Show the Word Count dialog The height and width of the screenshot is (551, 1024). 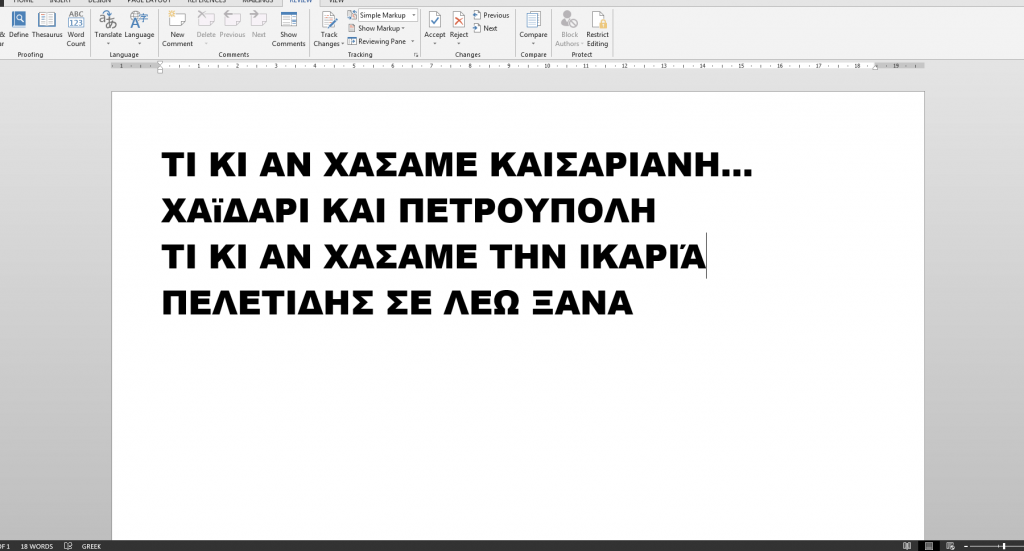coord(76,29)
